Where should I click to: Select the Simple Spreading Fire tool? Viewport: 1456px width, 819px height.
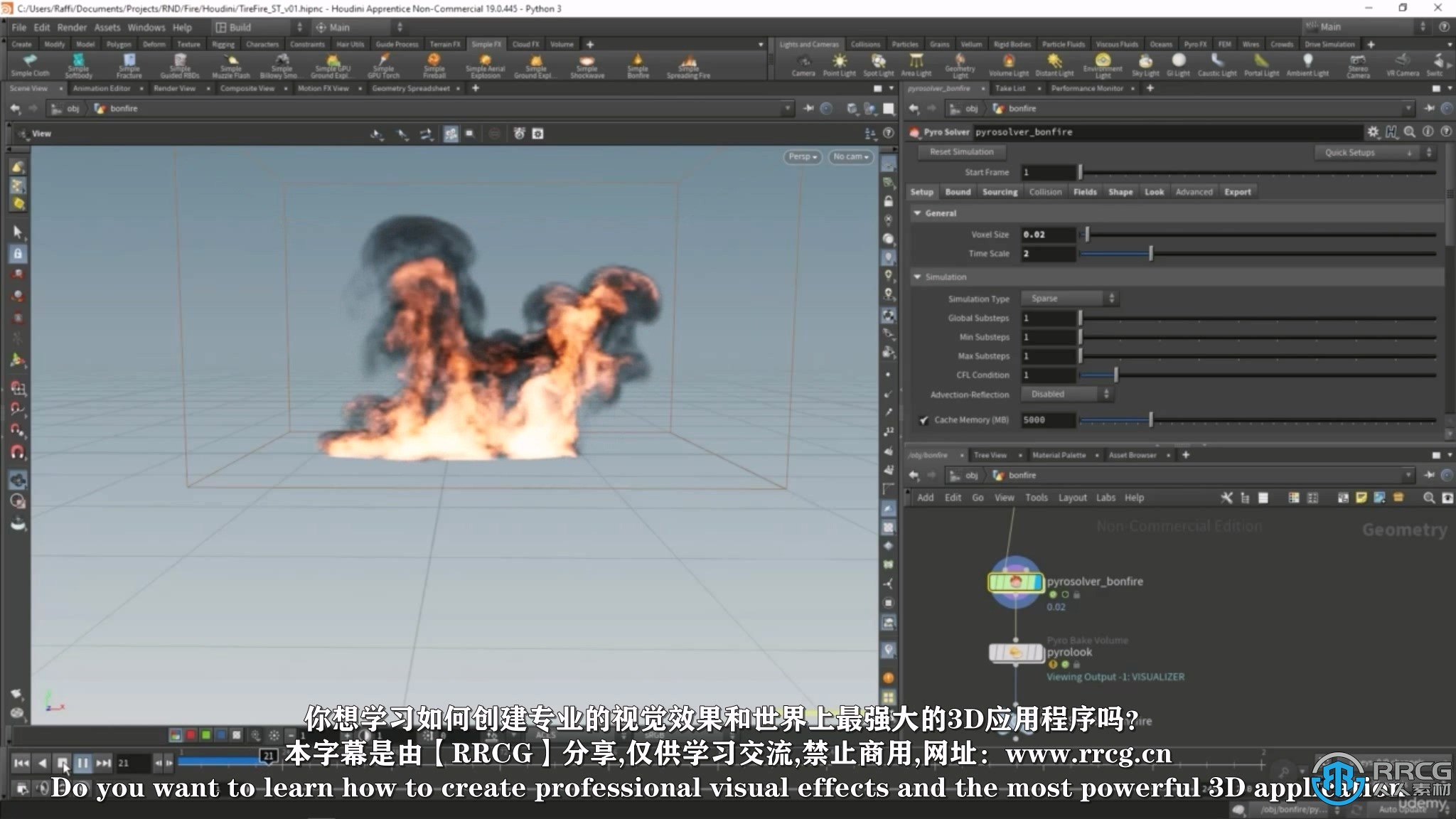coord(688,65)
